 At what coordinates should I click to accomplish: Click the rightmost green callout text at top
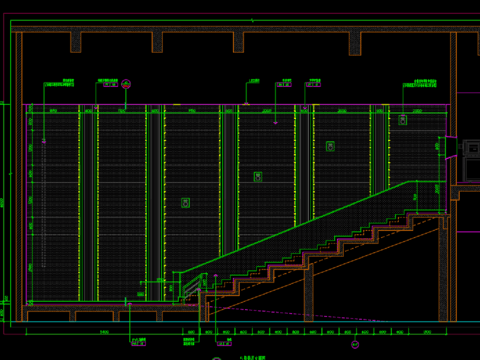420,83
